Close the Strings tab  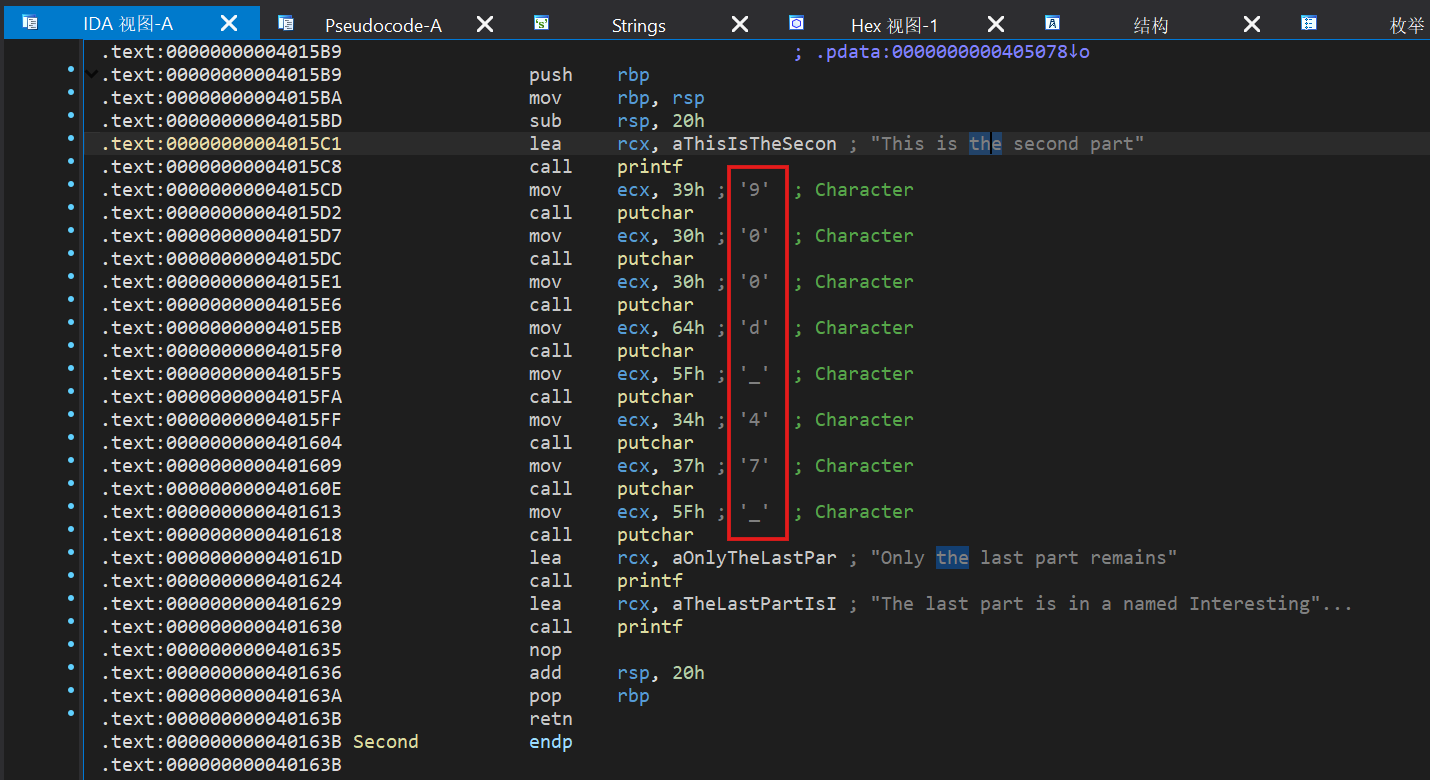pyautogui.click(x=739, y=24)
